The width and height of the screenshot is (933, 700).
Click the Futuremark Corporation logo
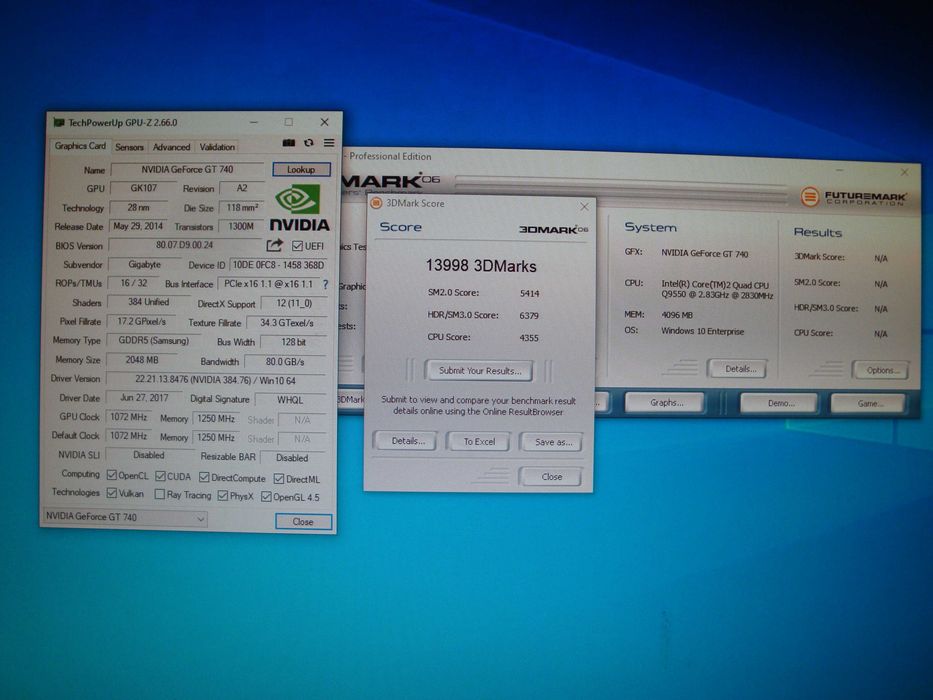tap(853, 196)
